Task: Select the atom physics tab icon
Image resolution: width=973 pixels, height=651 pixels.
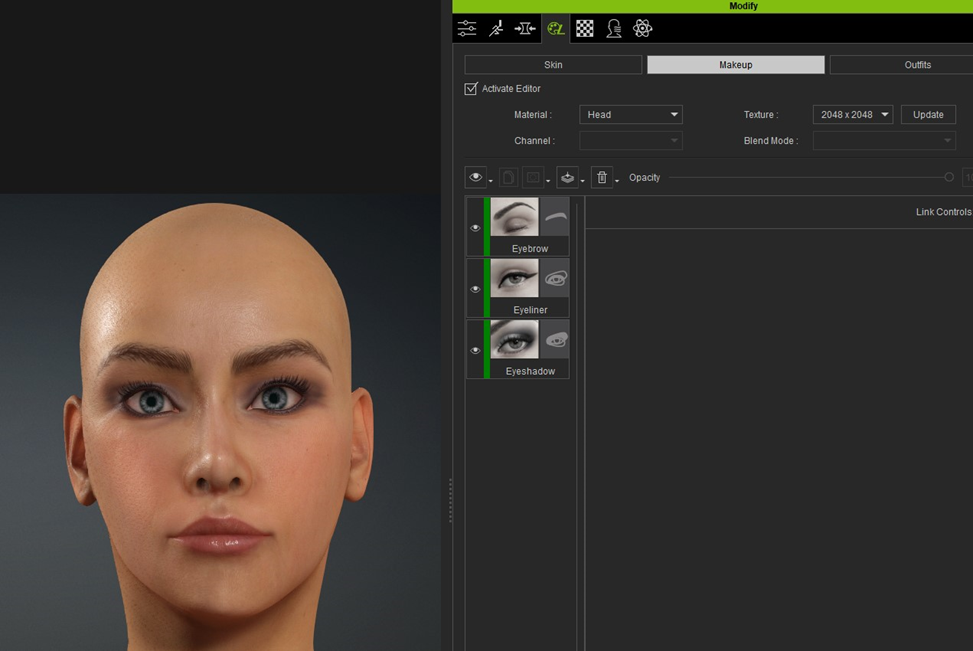Action: 643,29
